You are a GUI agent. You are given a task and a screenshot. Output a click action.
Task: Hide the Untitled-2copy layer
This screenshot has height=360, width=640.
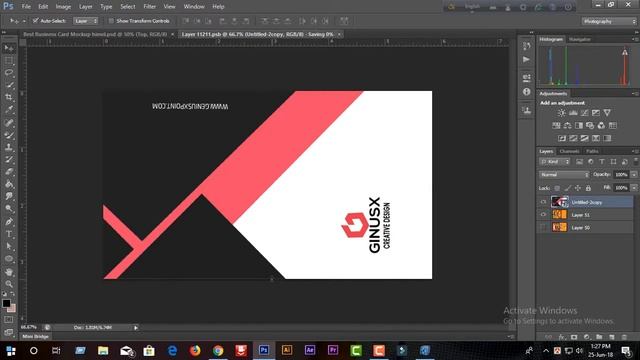click(543, 202)
